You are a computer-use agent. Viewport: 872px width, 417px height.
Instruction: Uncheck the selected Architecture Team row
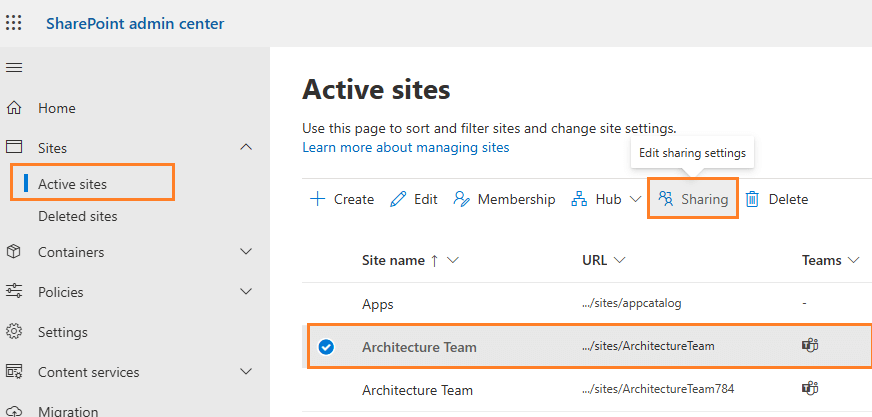pyautogui.click(x=326, y=347)
